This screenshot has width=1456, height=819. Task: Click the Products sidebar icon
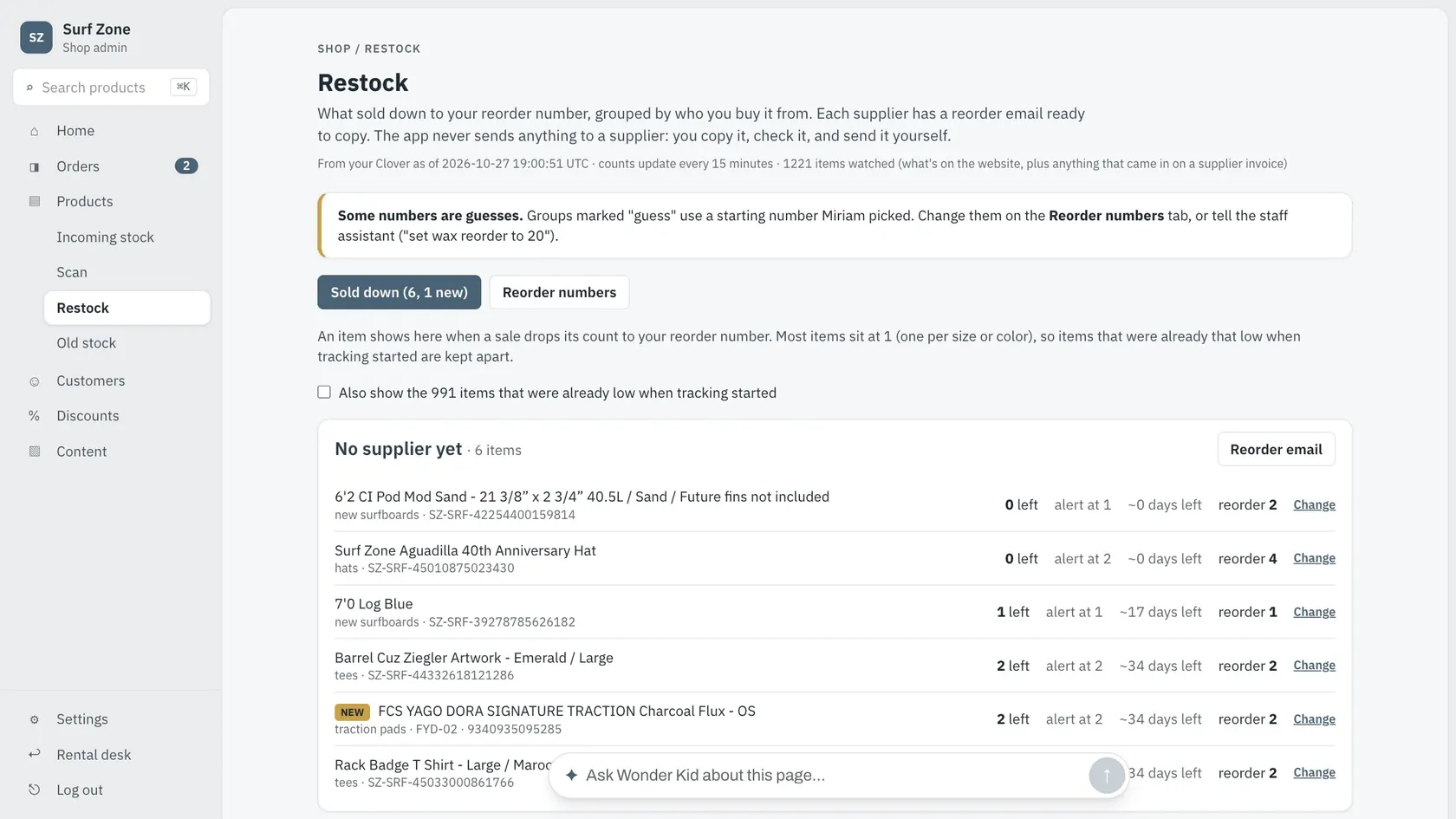pos(35,201)
